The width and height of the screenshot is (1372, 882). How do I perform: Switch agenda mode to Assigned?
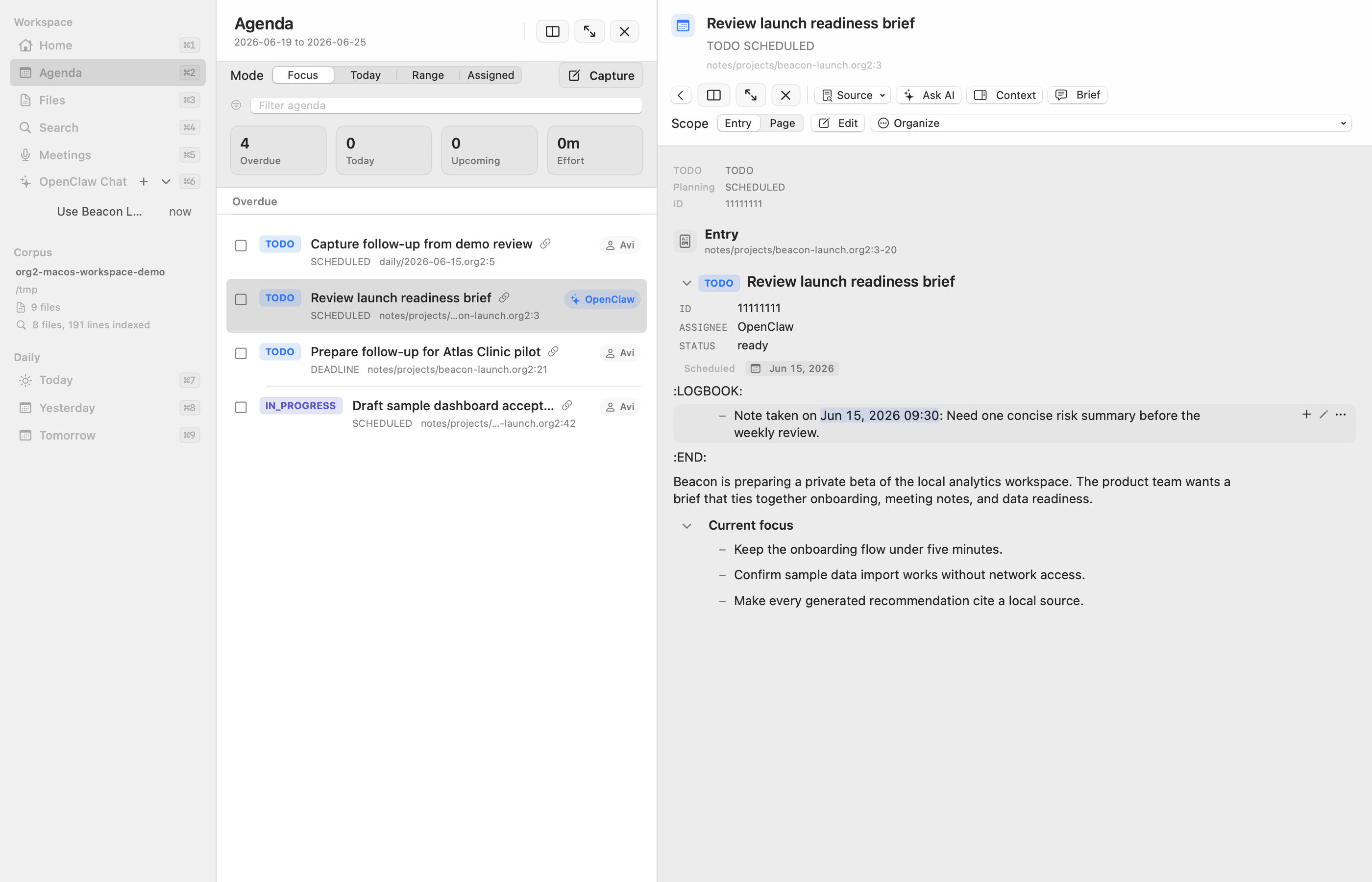click(491, 75)
